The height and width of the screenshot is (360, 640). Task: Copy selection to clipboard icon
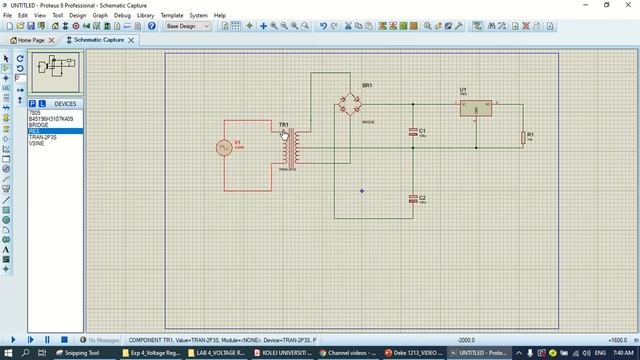(358, 26)
